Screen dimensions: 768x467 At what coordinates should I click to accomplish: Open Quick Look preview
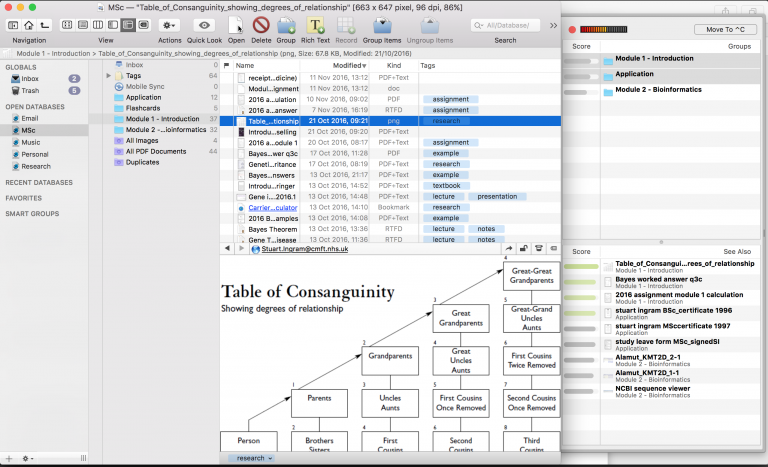tap(204, 25)
